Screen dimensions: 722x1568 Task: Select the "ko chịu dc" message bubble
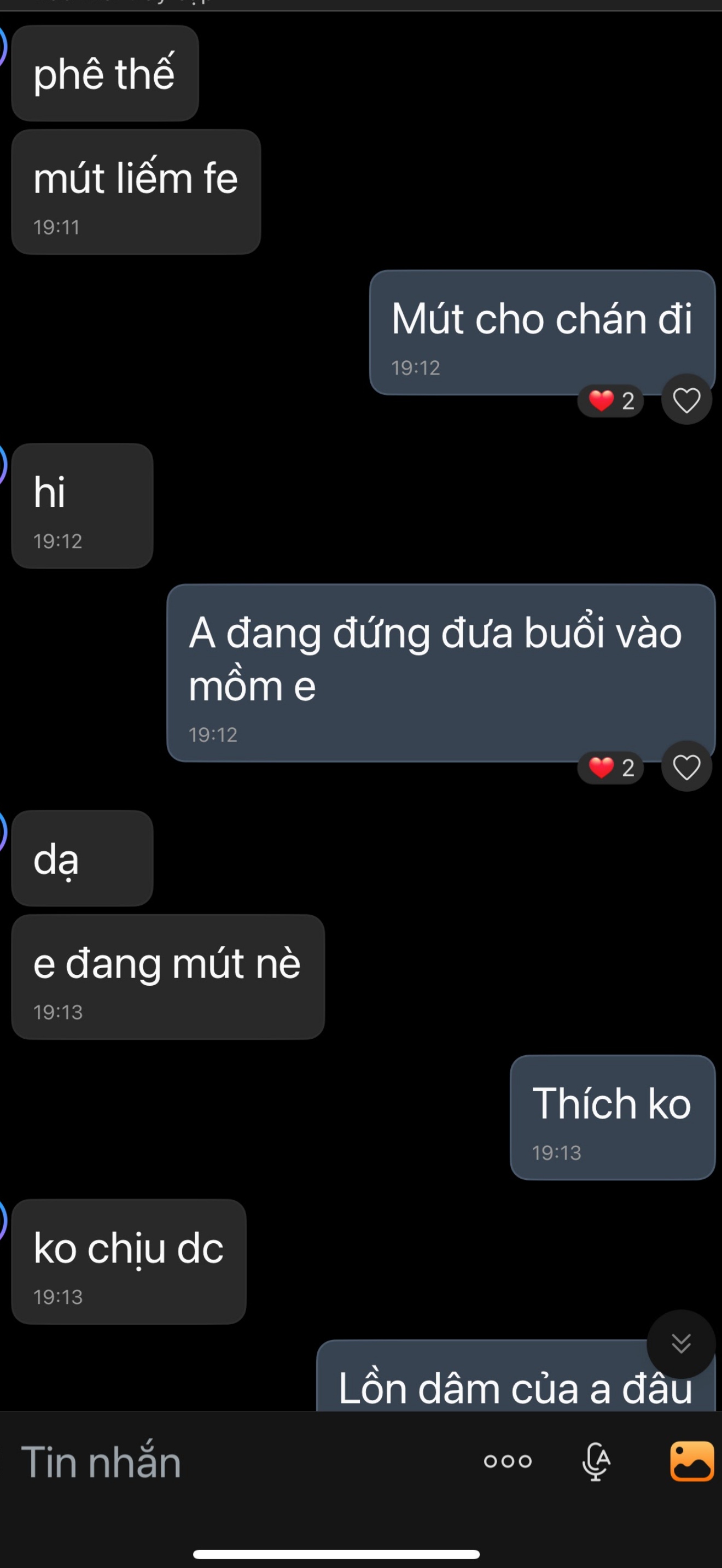129,1261
